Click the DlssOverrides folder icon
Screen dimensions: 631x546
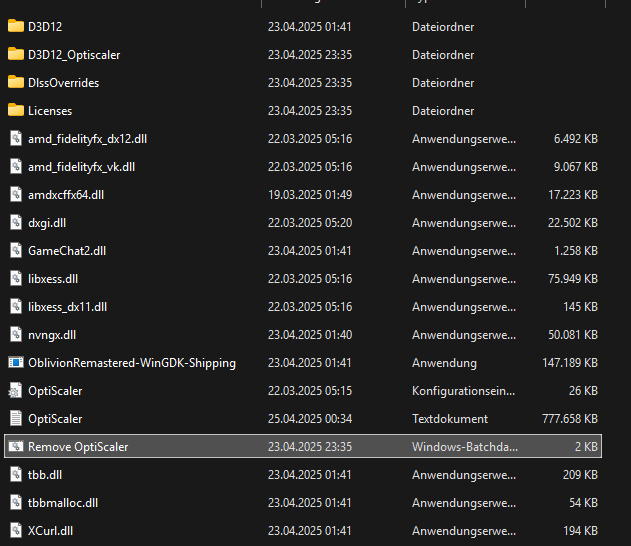click(x=16, y=82)
